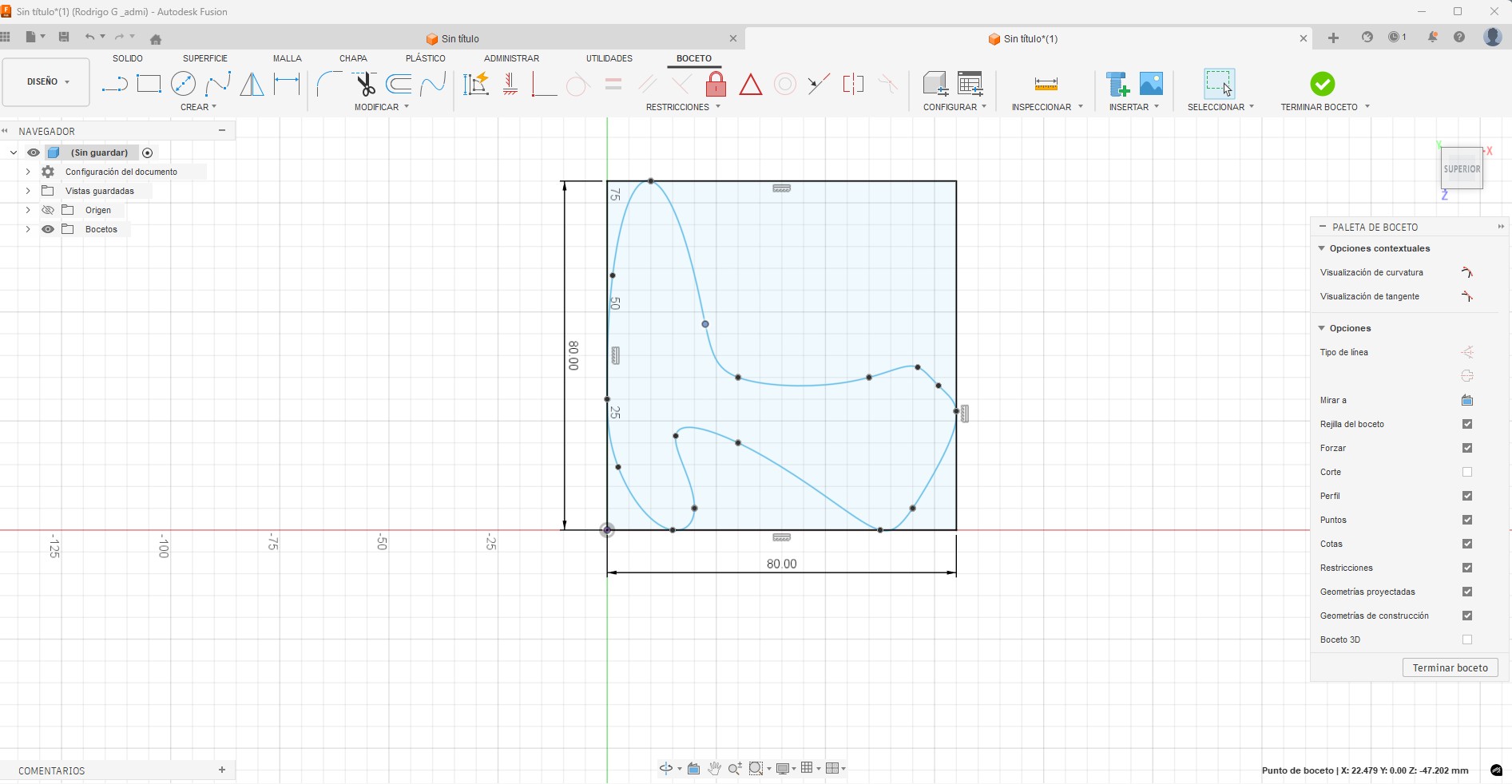Toggle the Cotas checkbox

pyautogui.click(x=1467, y=544)
